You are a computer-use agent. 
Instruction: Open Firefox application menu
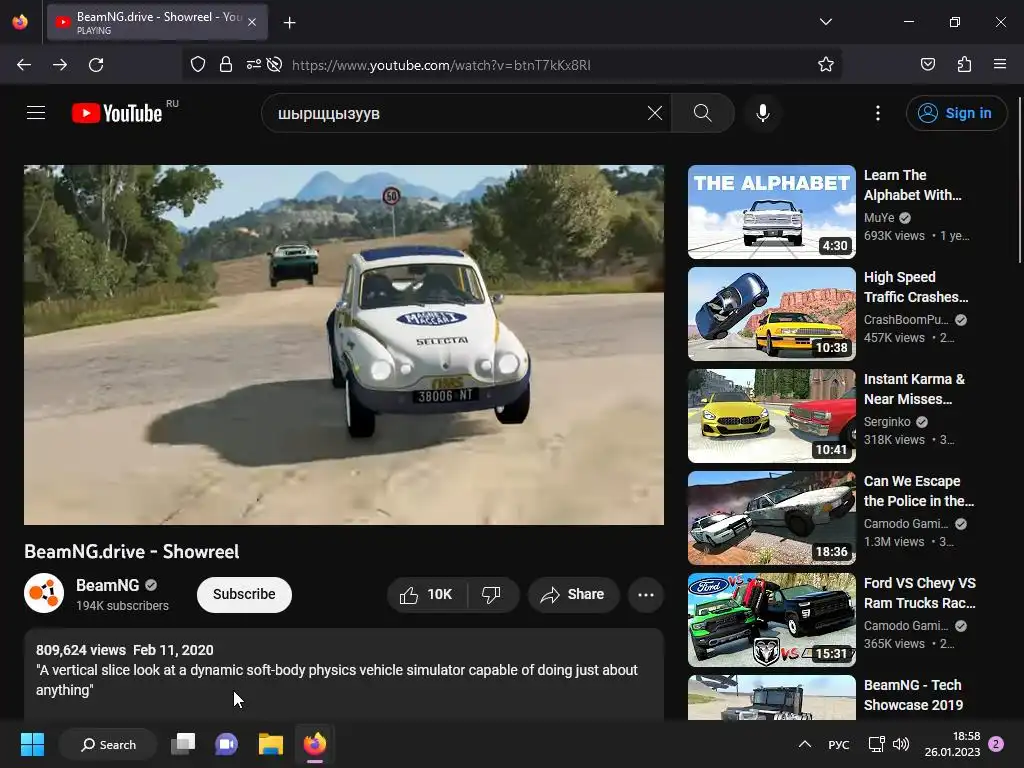(1000, 65)
